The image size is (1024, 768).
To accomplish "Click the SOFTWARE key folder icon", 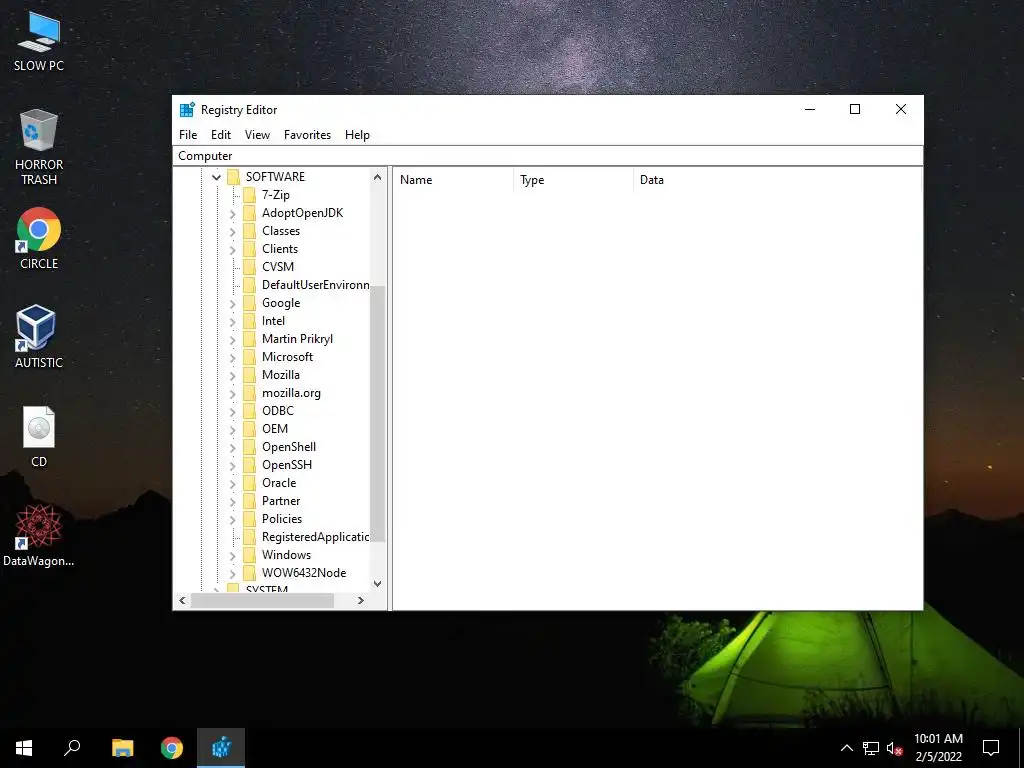I will (233, 176).
